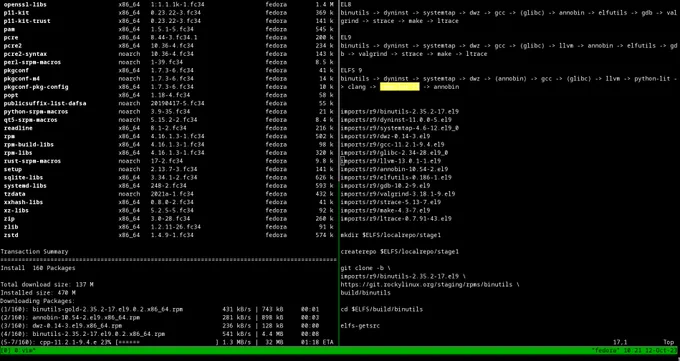Click the 'git clone -b \' line
680x361 pixels.
click(x=365, y=268)
